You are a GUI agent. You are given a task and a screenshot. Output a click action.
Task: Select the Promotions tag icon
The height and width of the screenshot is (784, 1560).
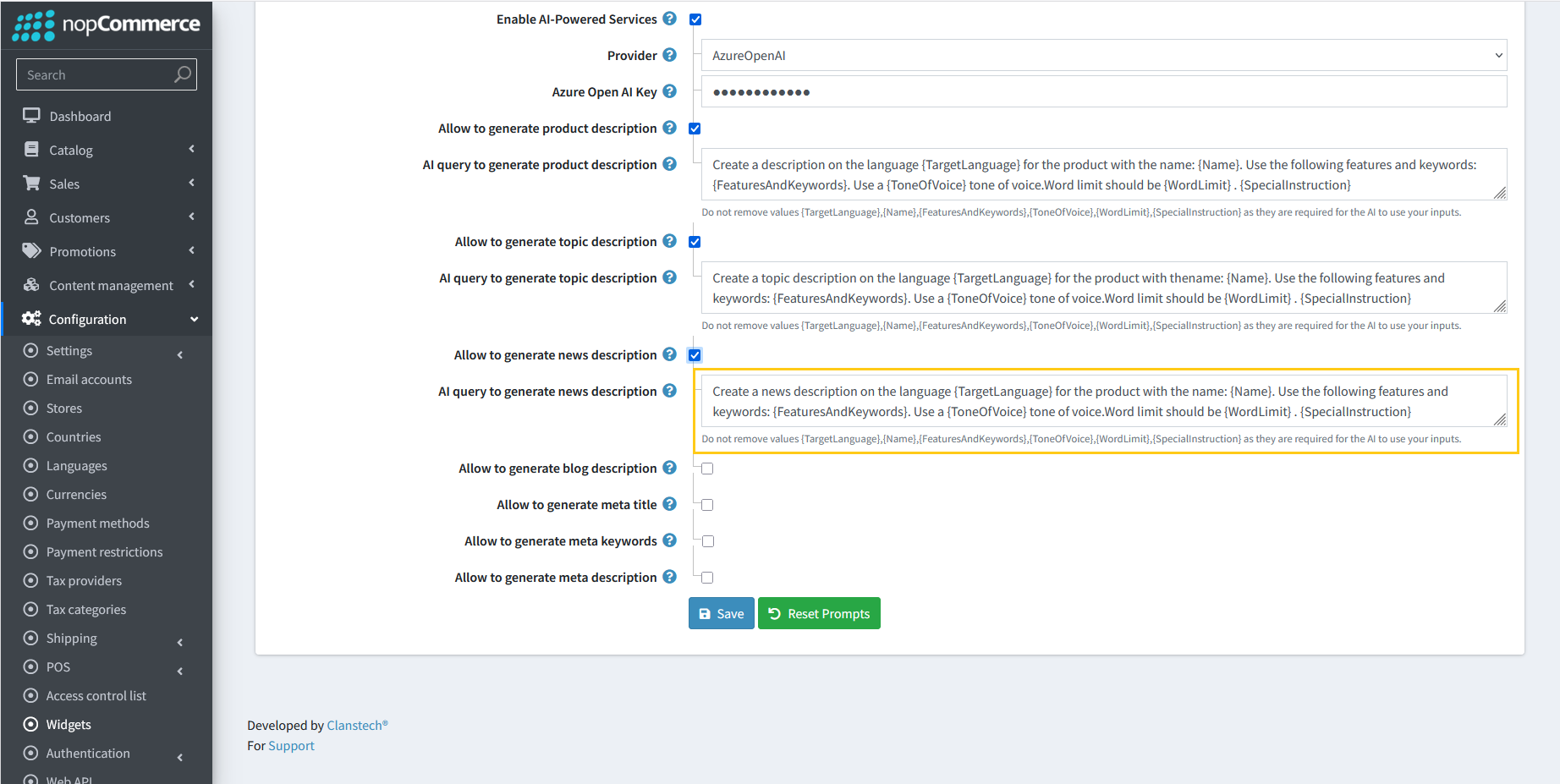(x=31, y=250)
